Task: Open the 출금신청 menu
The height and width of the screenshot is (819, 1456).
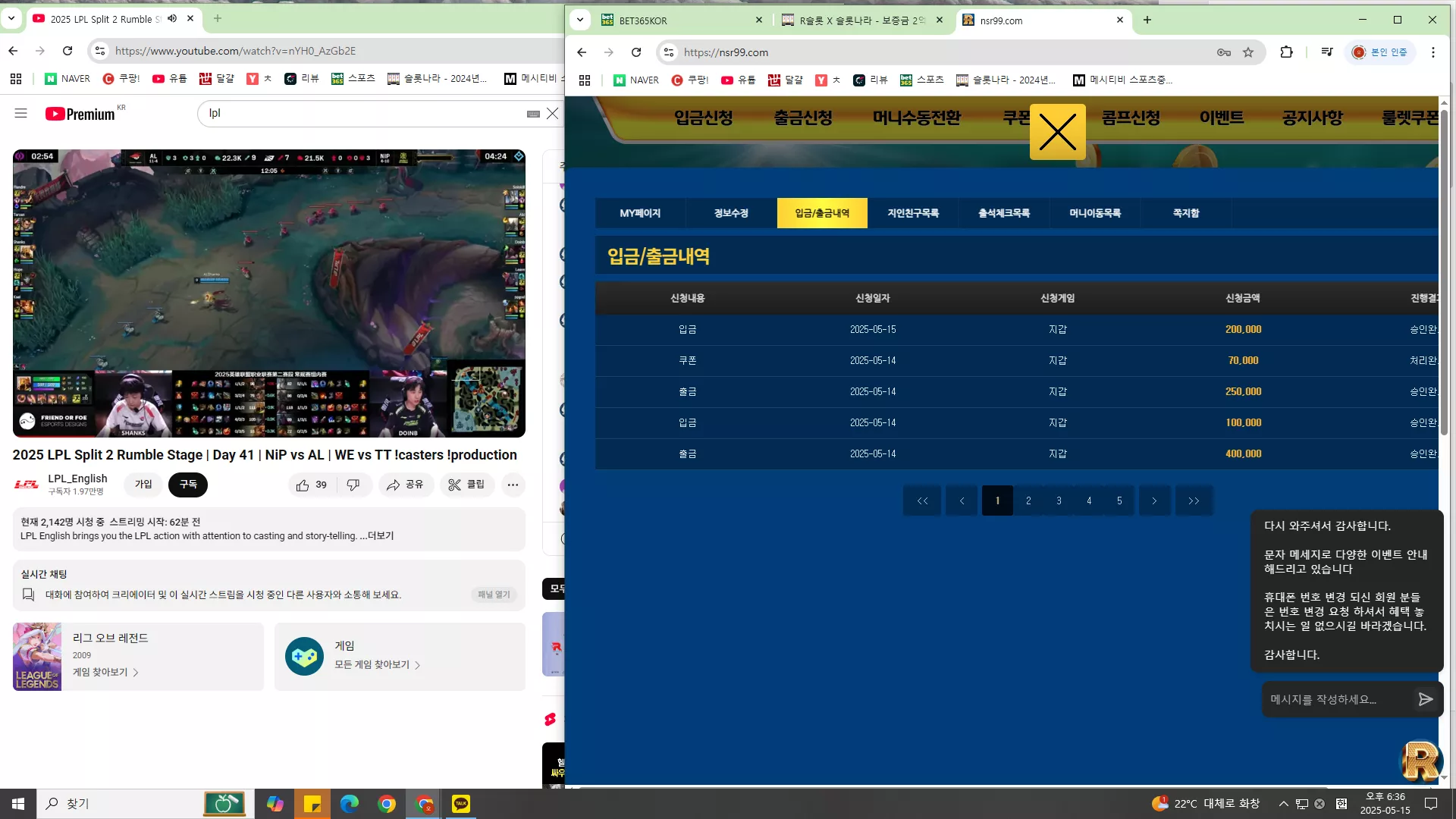Action: [803, 118]
